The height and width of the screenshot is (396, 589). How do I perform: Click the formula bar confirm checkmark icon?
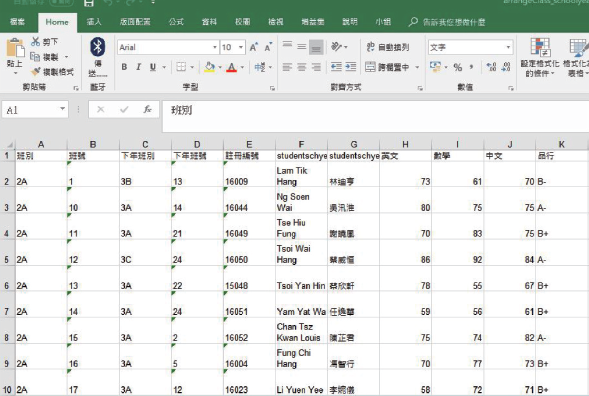(x=124, y=109)
